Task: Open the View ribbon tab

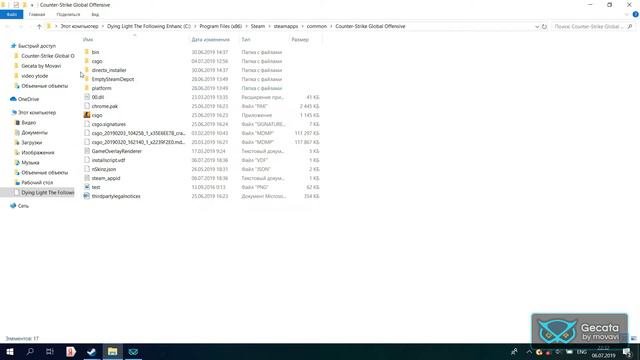Action: (95, 14)
